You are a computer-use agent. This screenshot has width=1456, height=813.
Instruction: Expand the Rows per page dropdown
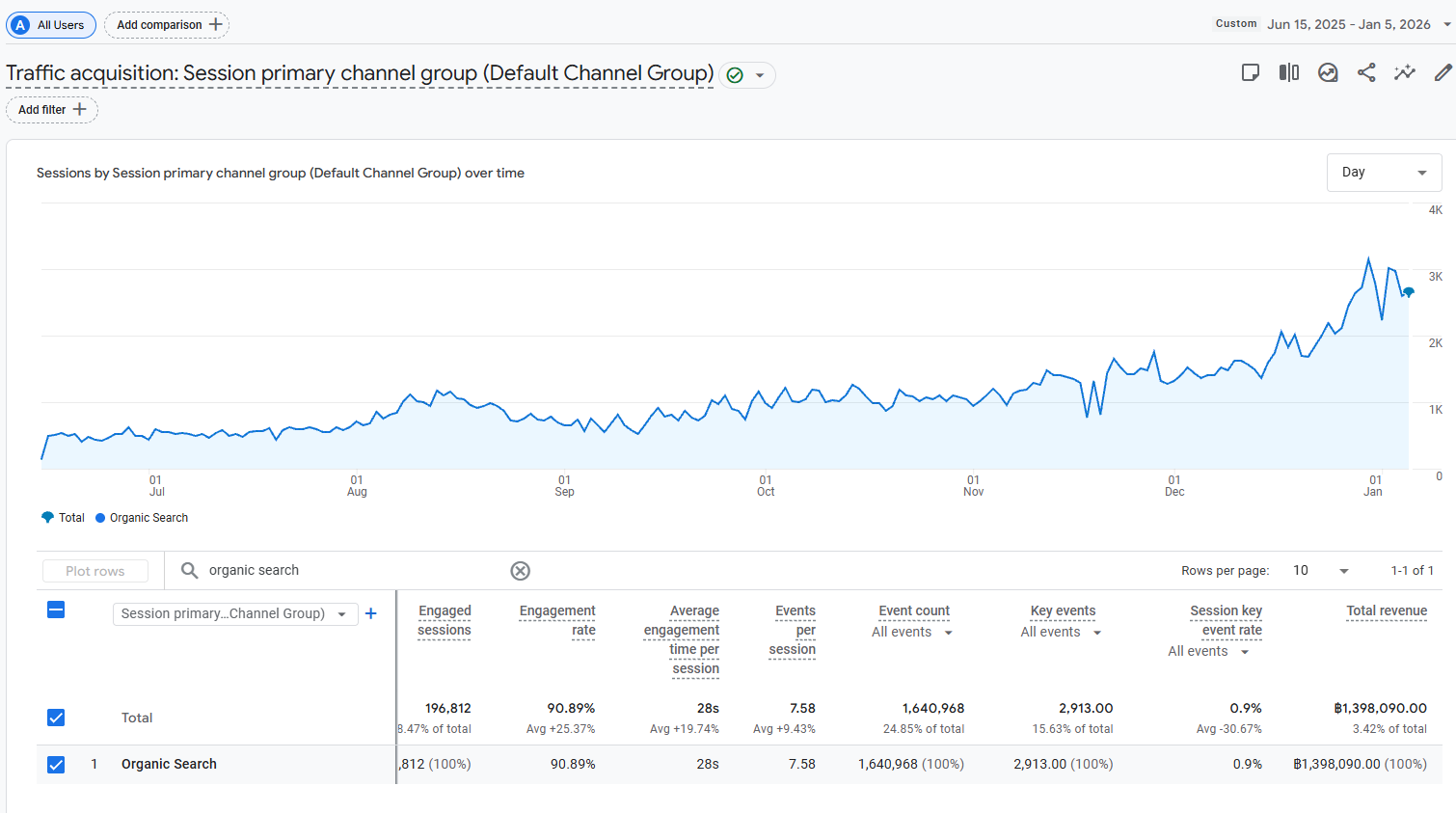1320,571
